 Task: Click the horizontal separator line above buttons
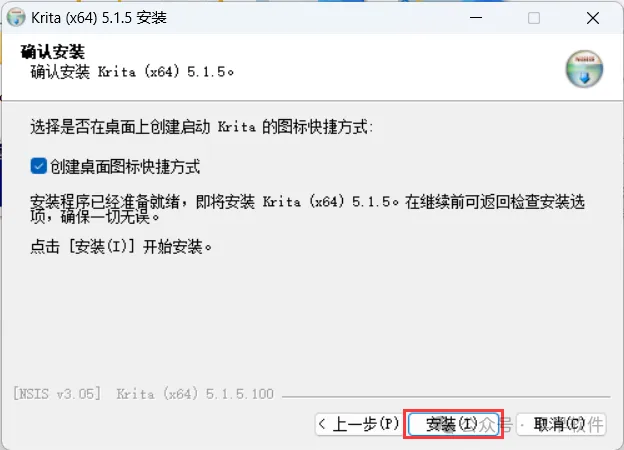(446, 397)
